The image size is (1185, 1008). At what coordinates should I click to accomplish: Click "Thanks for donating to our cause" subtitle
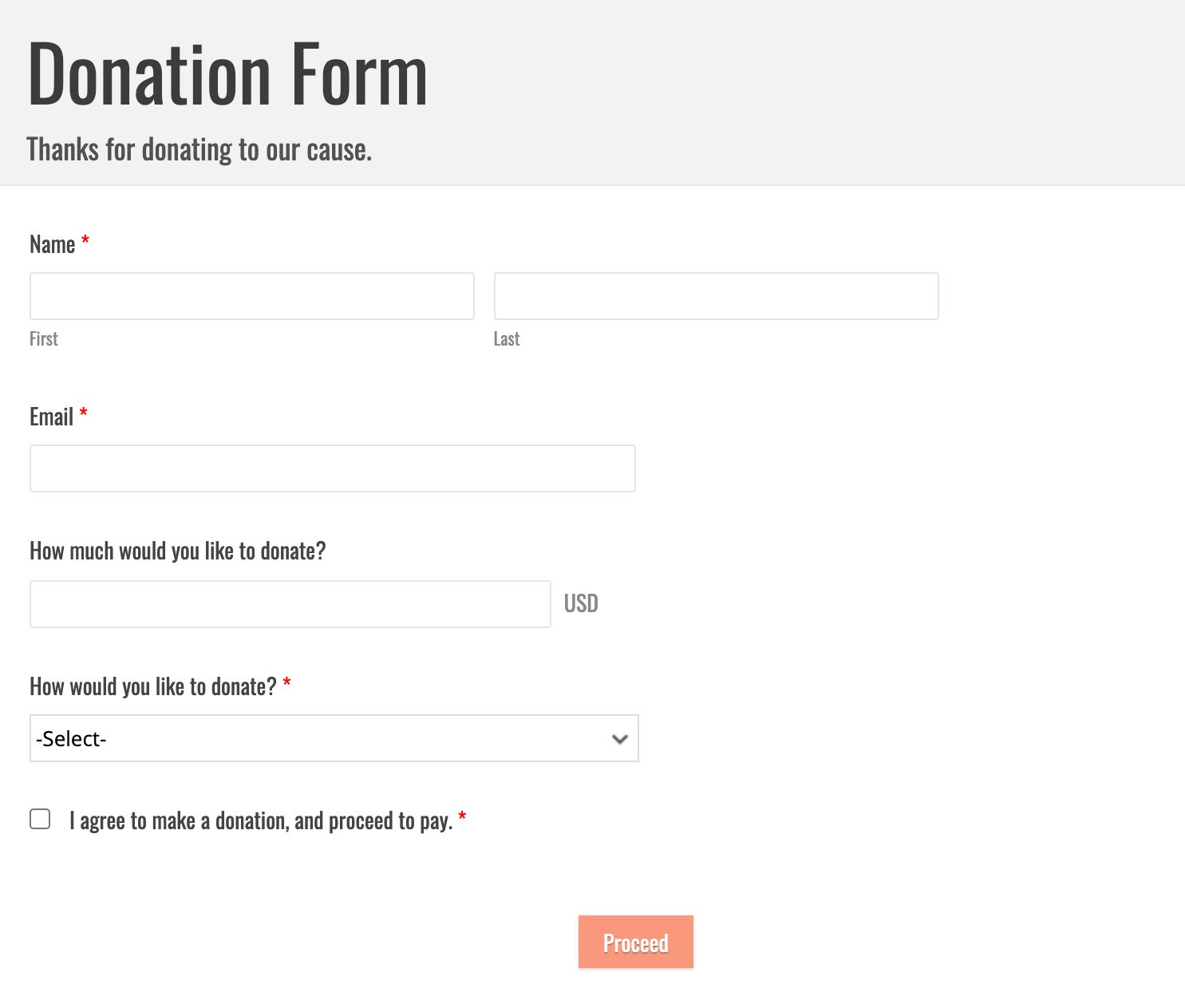tap(199, 149)
